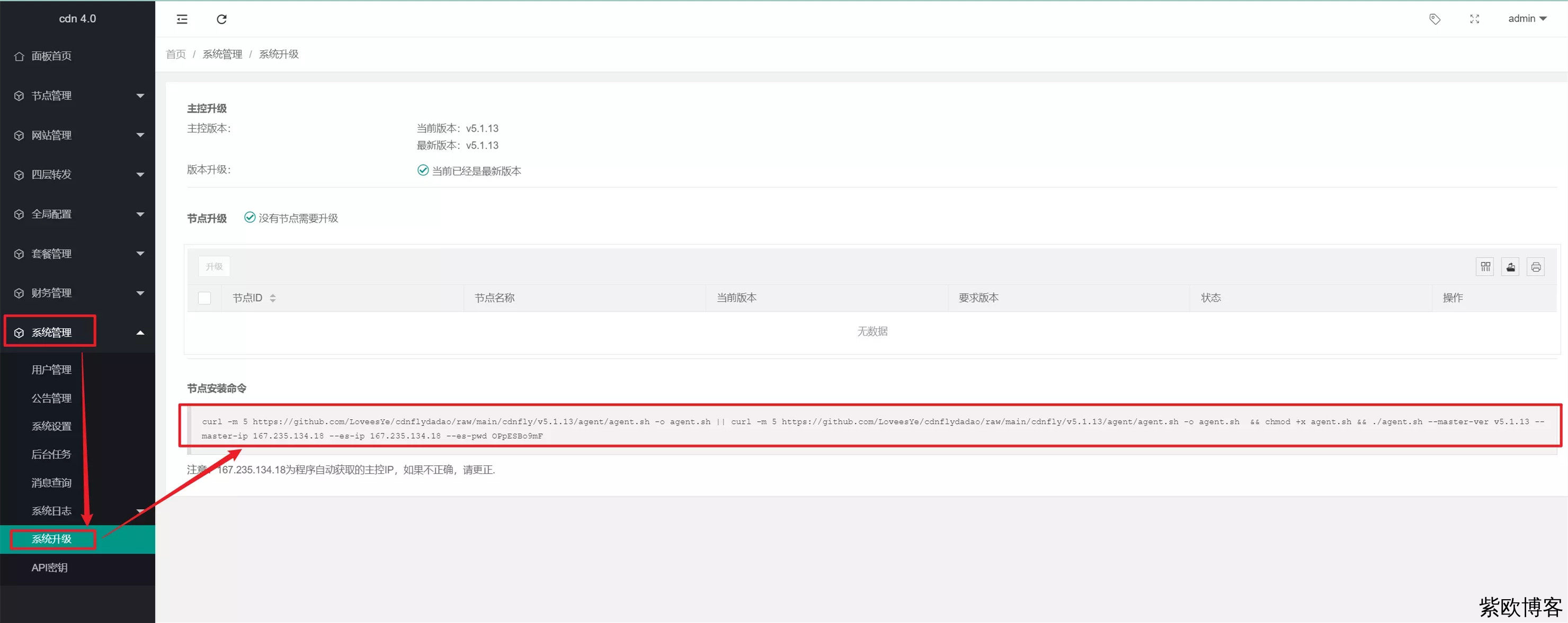Screen dimensions: 1568x623
Task: Go to 面板首页 in sidebar
Action: (52, 56)
